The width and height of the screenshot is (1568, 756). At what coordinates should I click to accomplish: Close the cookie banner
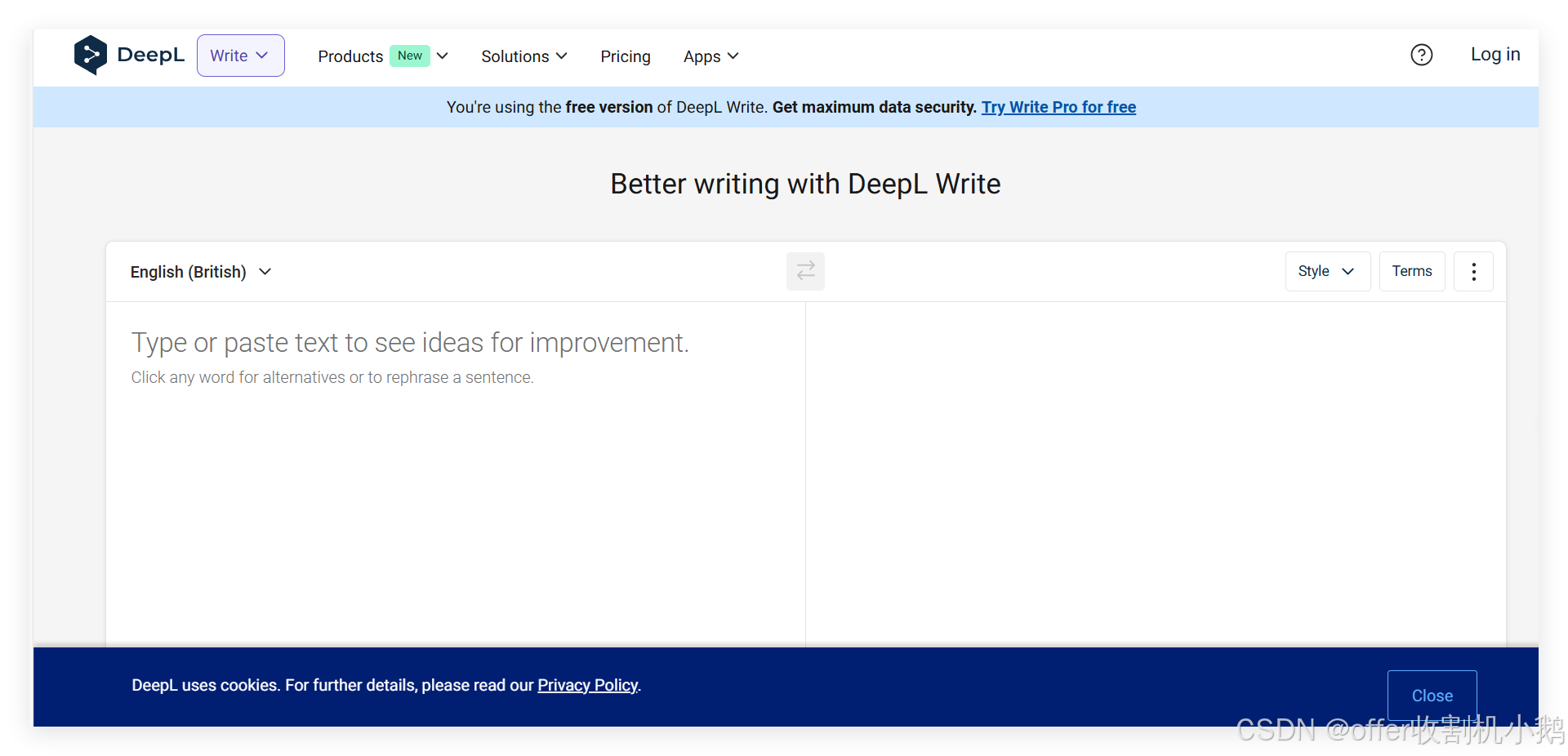pyautogui.click(x=1432, y=696)
